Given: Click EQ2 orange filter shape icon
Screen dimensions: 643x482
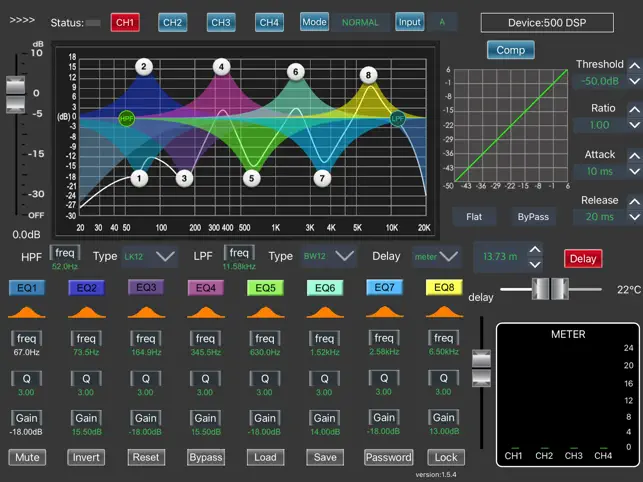Looking at the screenshot, I should pos(87,312).
